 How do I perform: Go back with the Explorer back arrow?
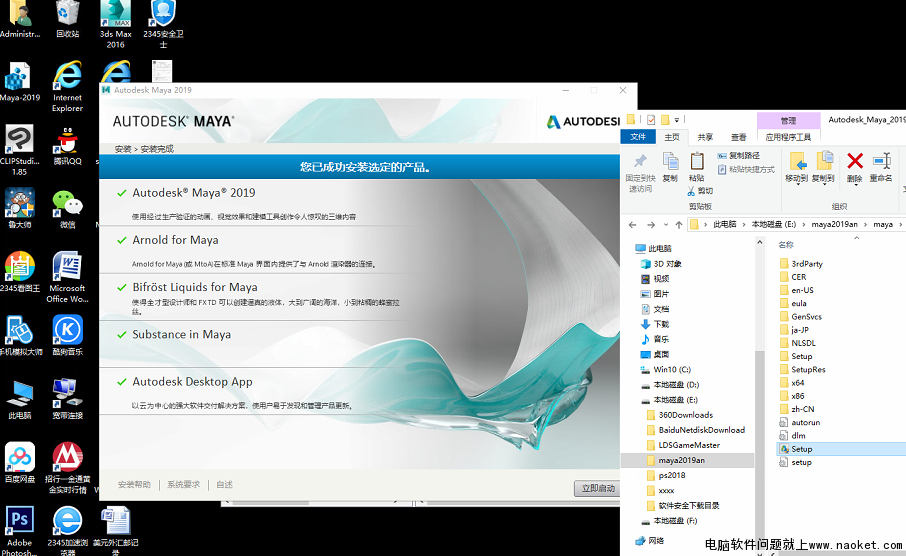pos(632,225)
